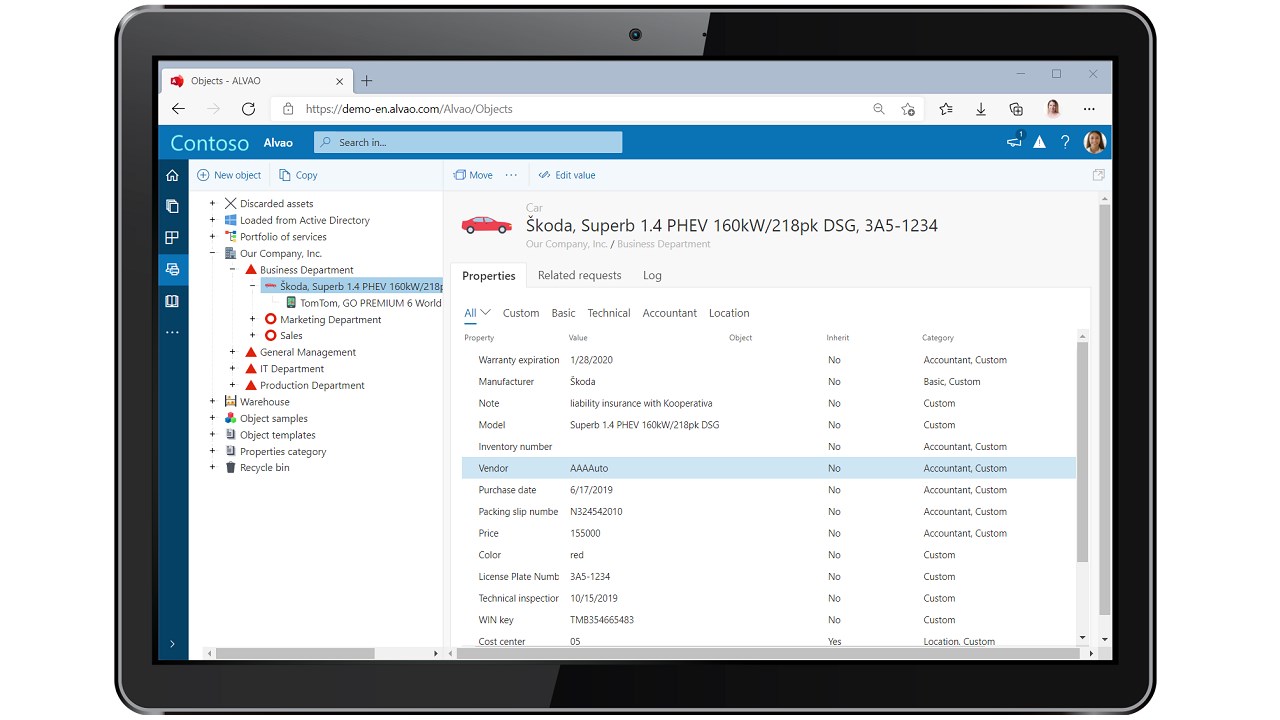
Task: Expand Loaded from Active Directory node
Action: [212, 220]
